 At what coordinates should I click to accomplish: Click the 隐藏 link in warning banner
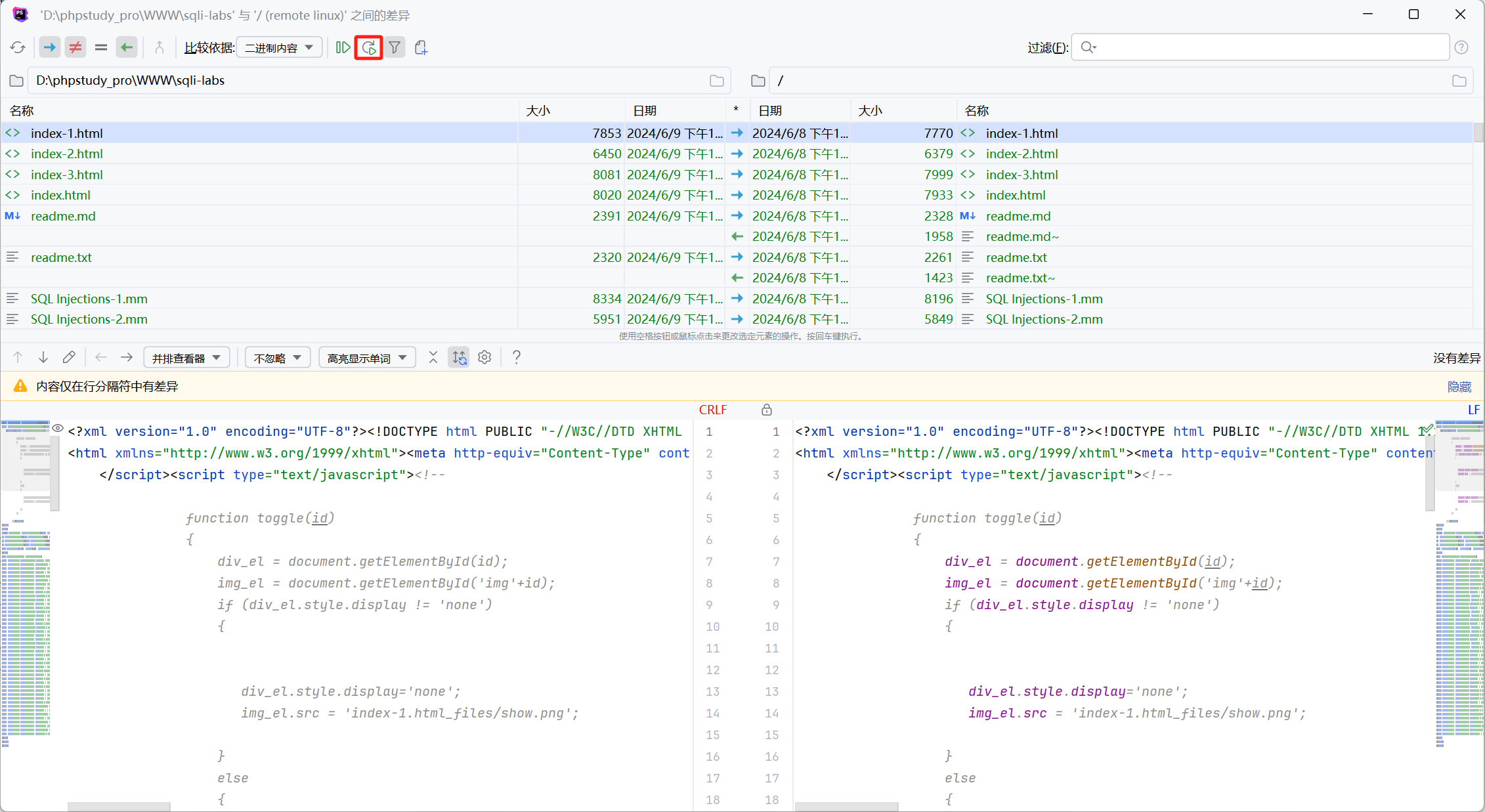click(1459, 387)
